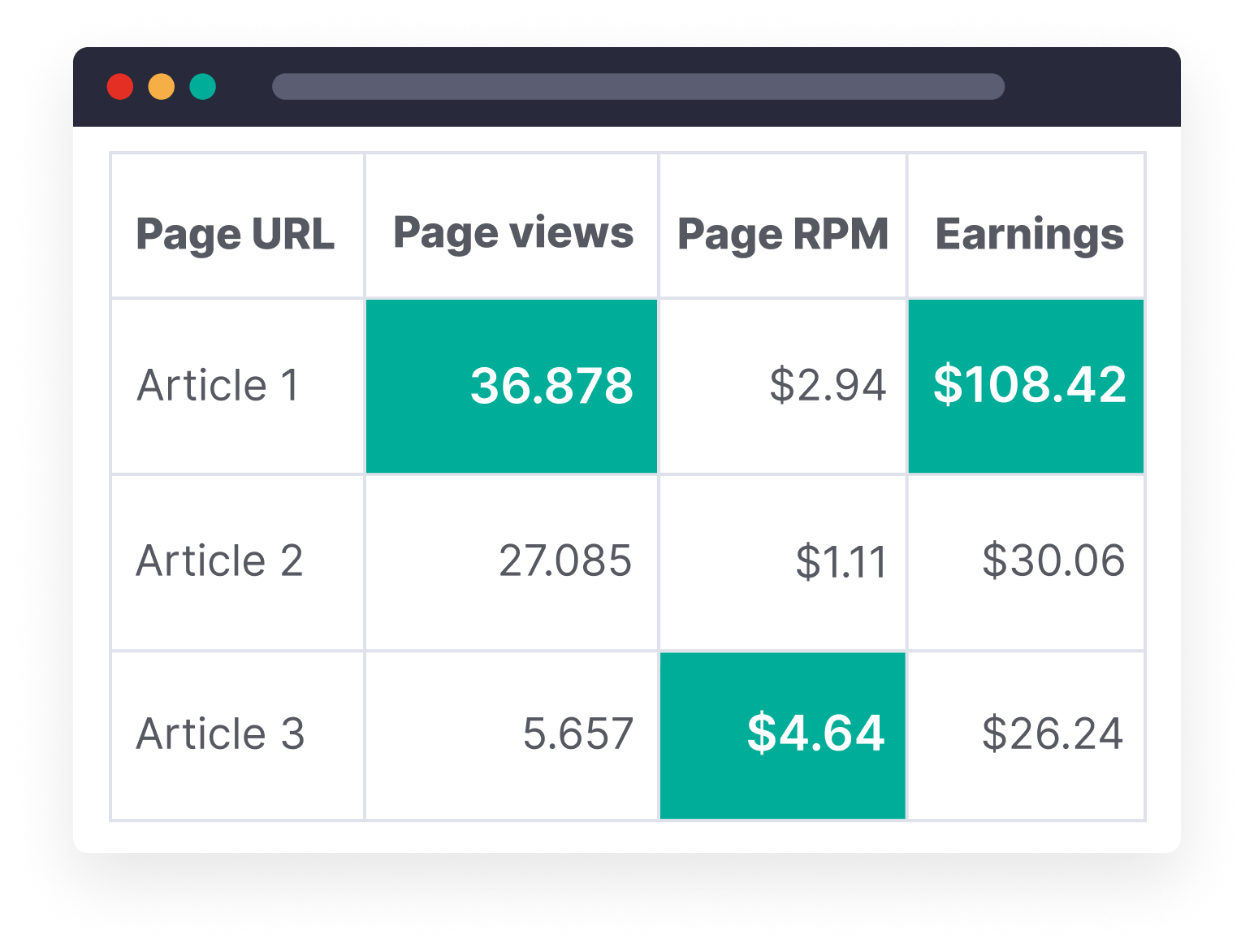This screenshot has height=952, width=1254.
Task: Sort by the Page views column header
Action: click(x=512, y=233)
